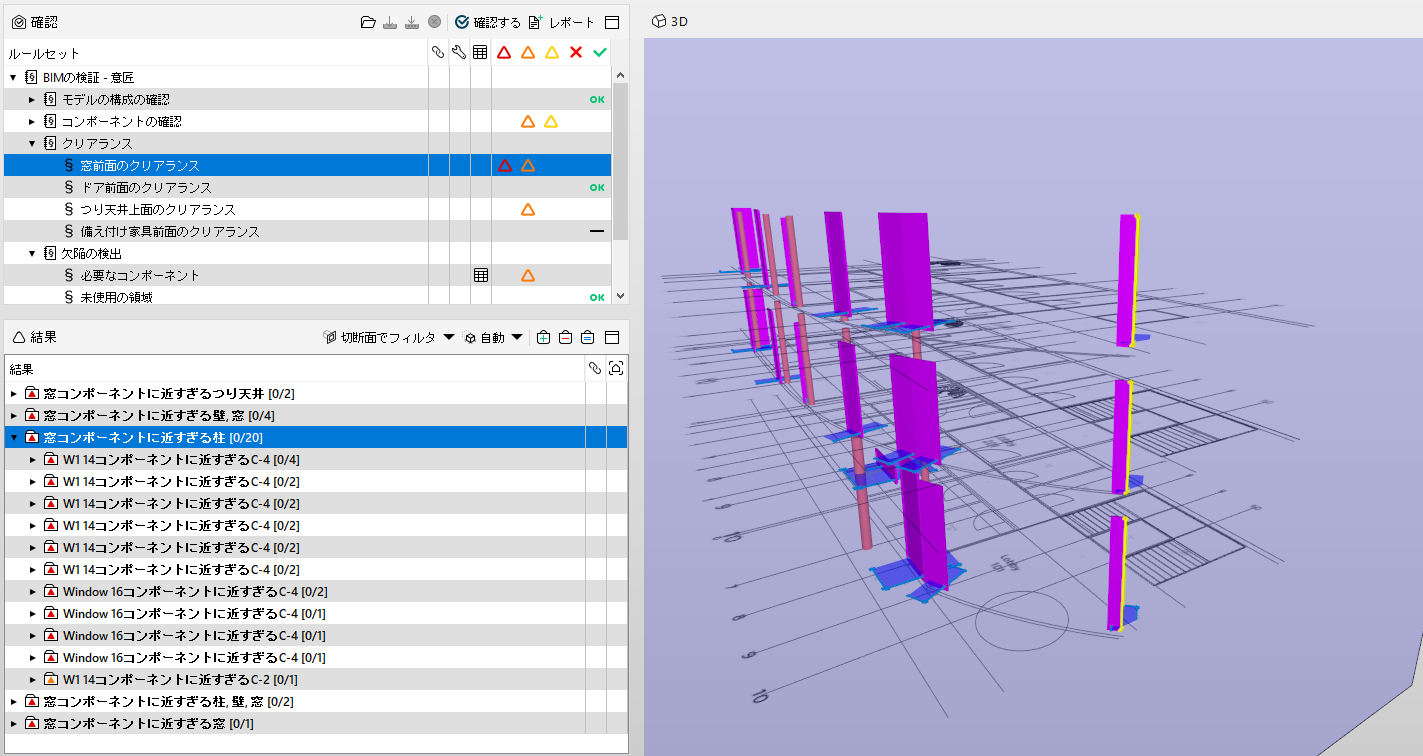Click the green plus basket icon

(x=543, y=338)
